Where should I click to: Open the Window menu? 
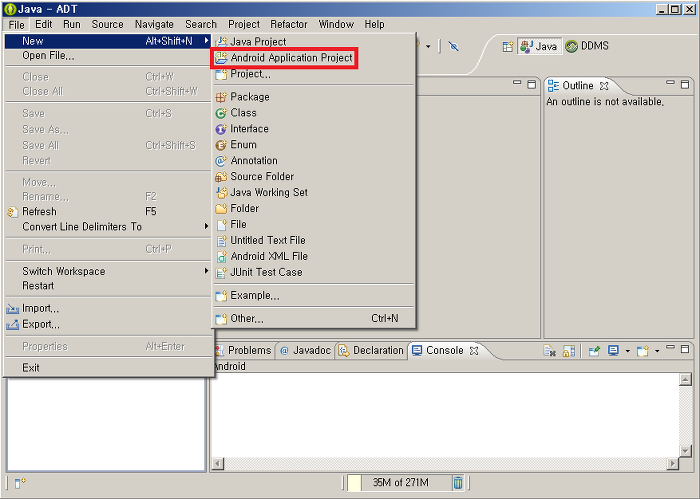point(336,24)
